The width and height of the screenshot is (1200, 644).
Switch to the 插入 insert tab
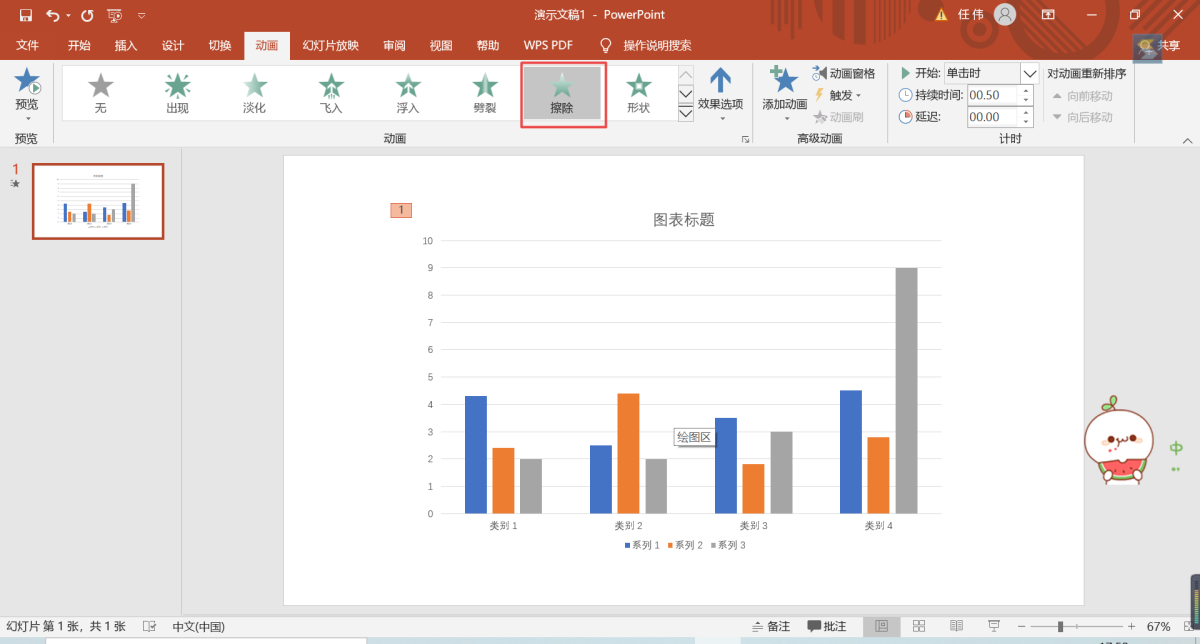(x=126, y=45)
